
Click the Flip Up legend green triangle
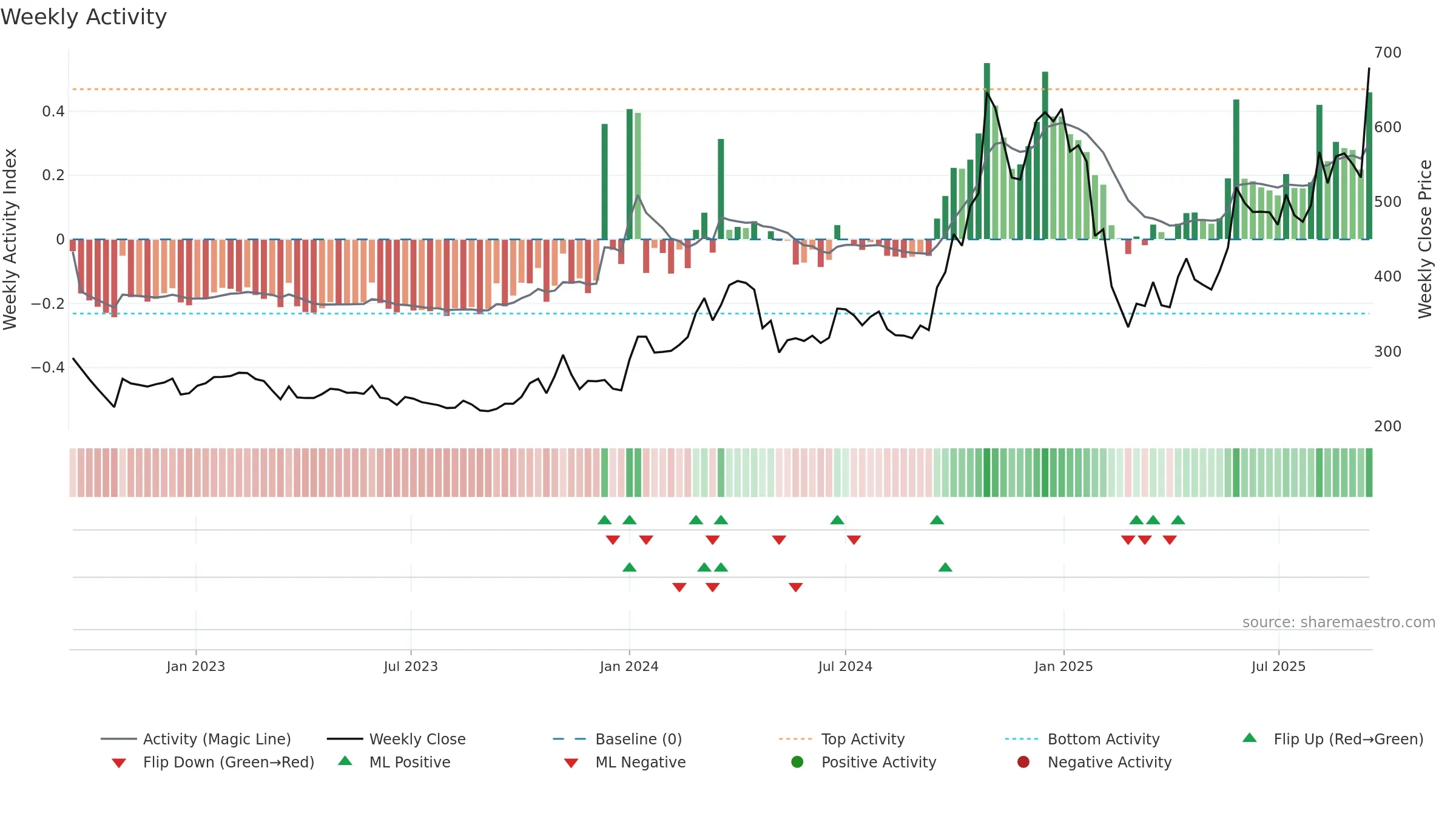click(x=1250, y=738)
